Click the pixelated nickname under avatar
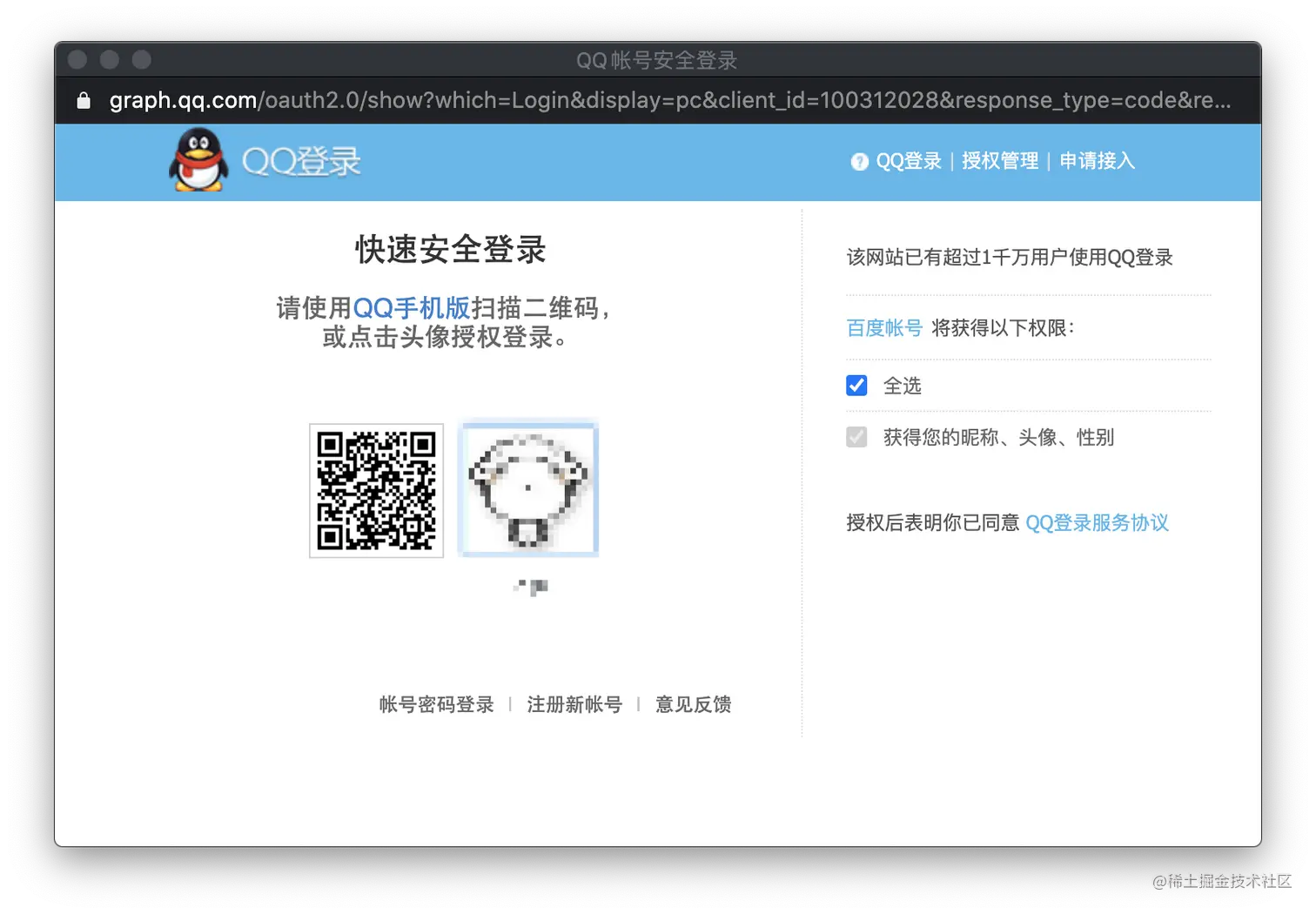 [531, 587]
